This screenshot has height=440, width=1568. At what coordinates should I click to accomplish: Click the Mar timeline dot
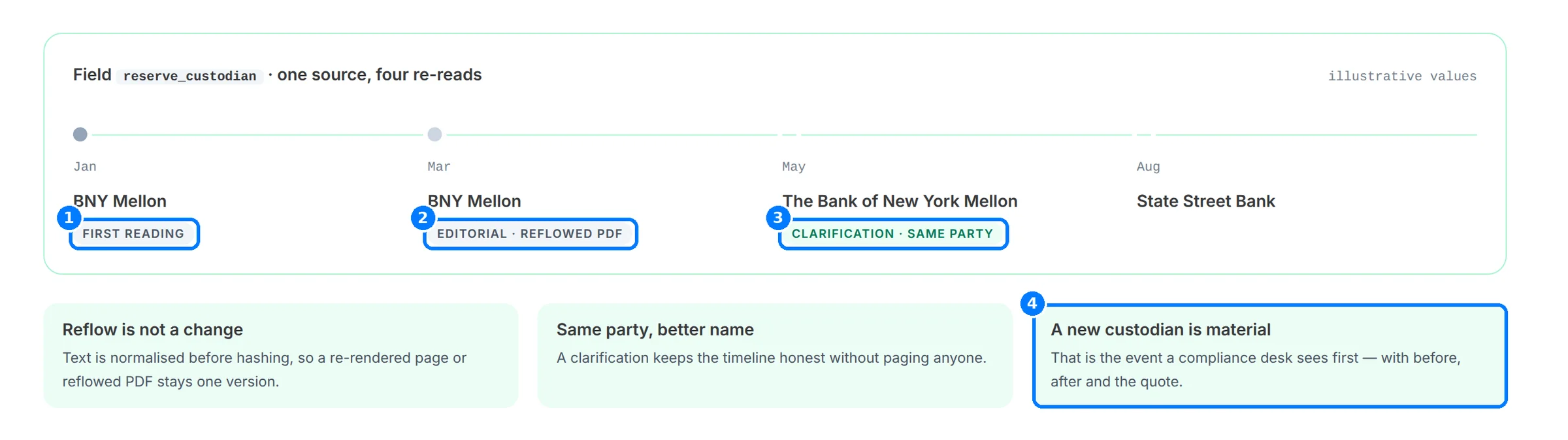tap(434, 135)
